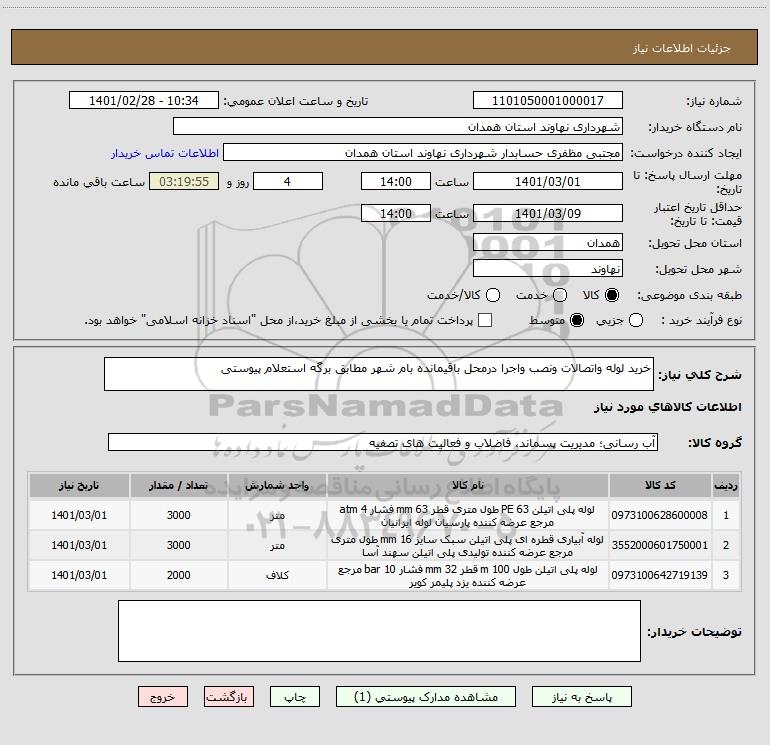Click the deadline hour field next to 1401/03/01
Image resolution: width=770 pixels, height=745 pixels.
tap(396, 181)
